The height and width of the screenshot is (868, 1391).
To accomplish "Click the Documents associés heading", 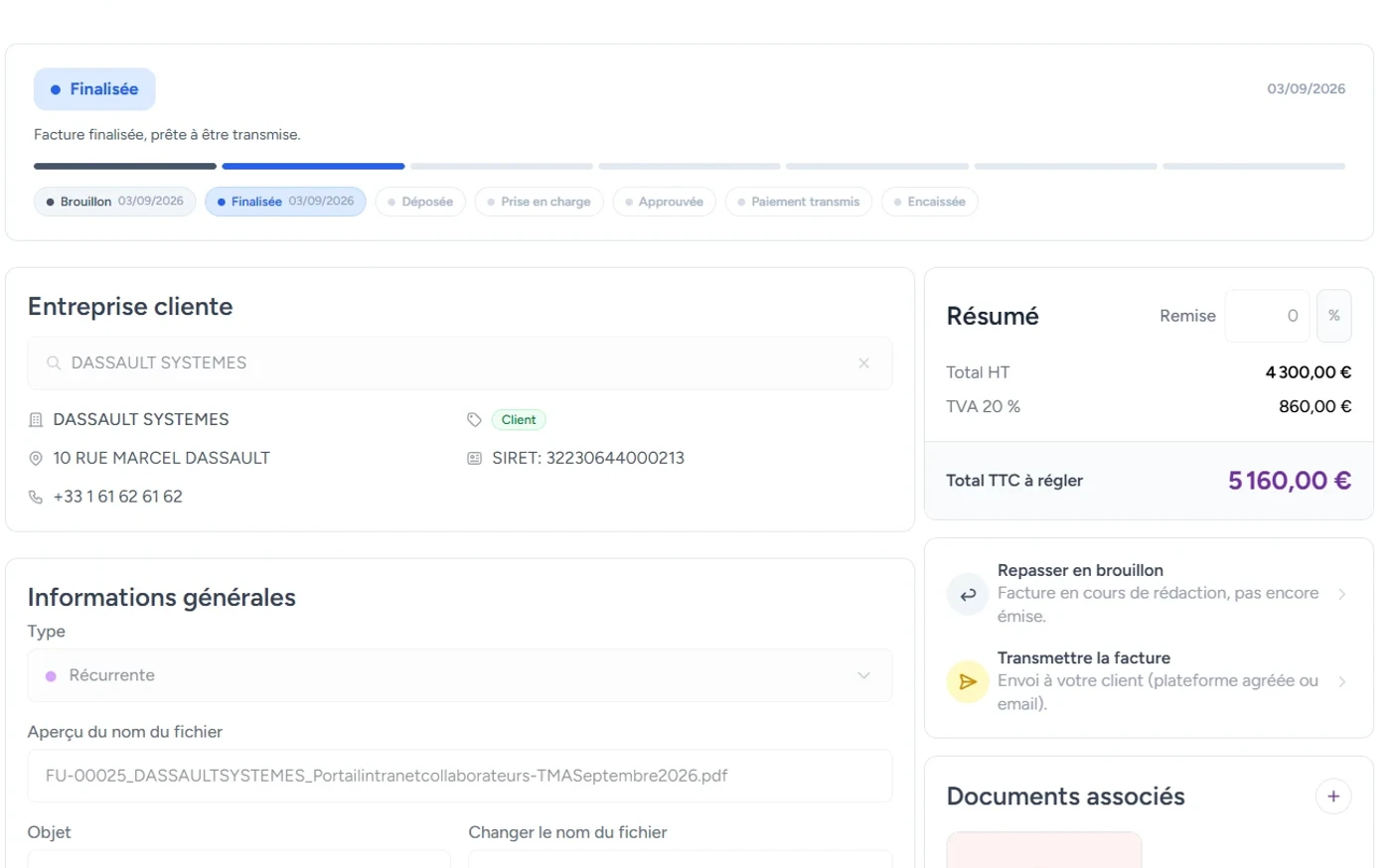I will click(x=1065, y=796).
